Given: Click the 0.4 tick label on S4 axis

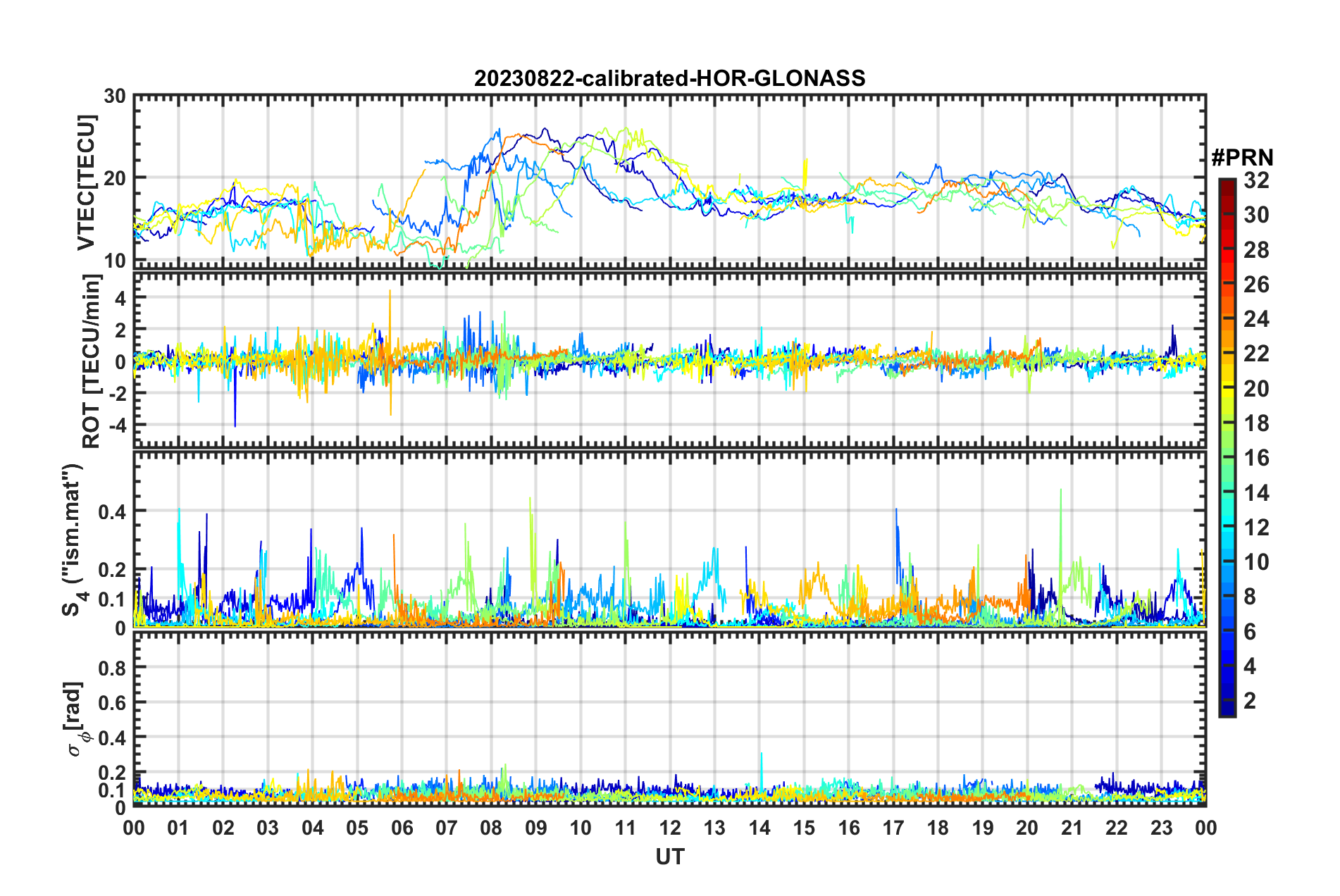Looking at the screenshot, I should tap(112, 512).
